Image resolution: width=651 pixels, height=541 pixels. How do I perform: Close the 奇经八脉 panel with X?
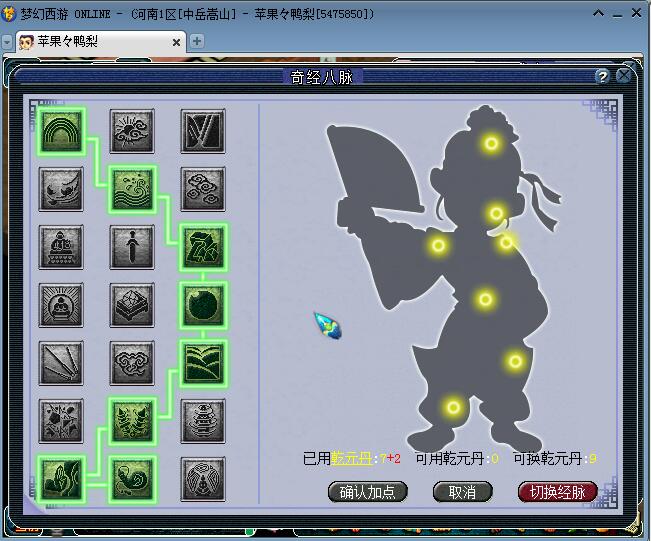click(623, 76)
